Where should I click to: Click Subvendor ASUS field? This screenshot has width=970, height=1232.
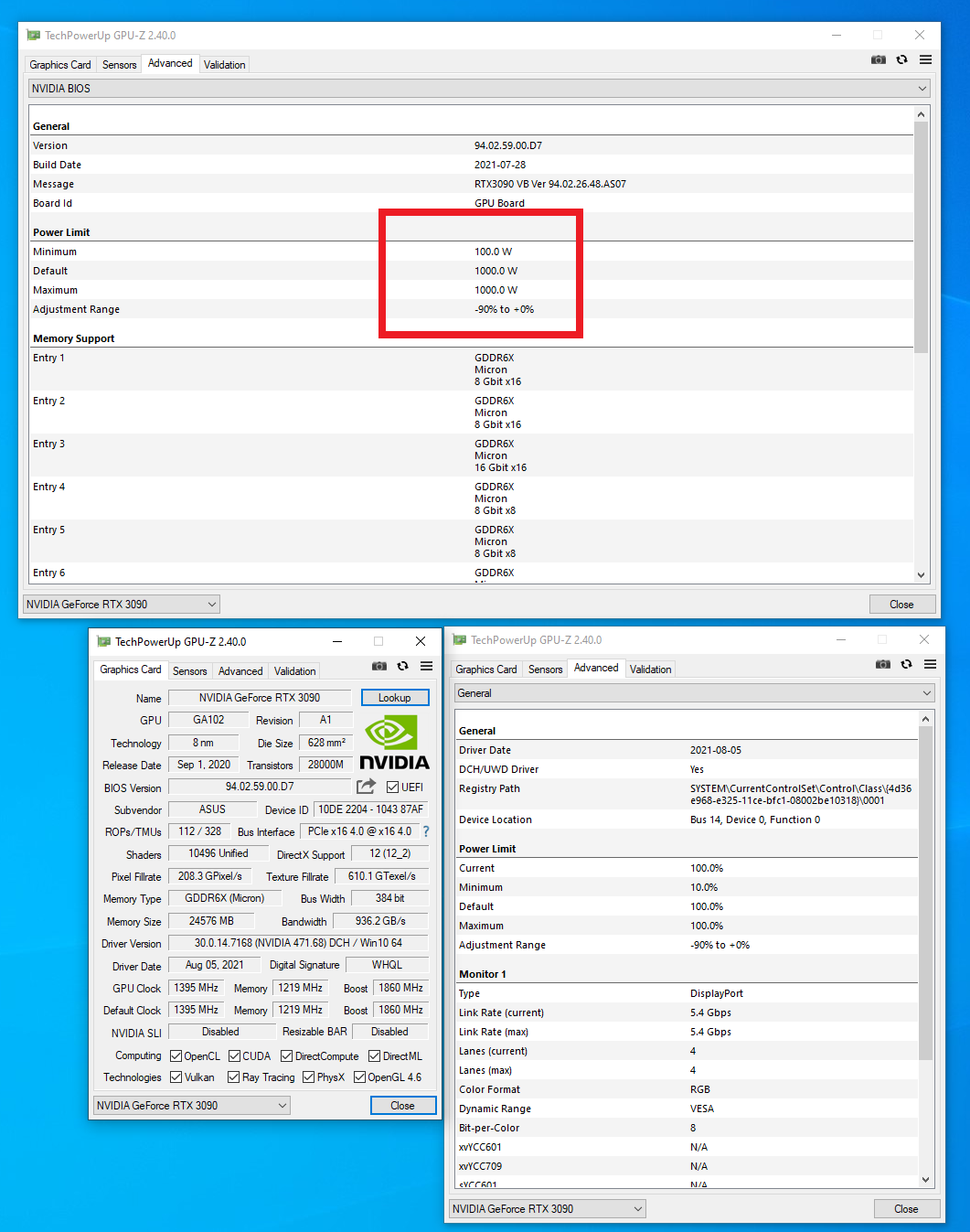(x=212, y=809)
